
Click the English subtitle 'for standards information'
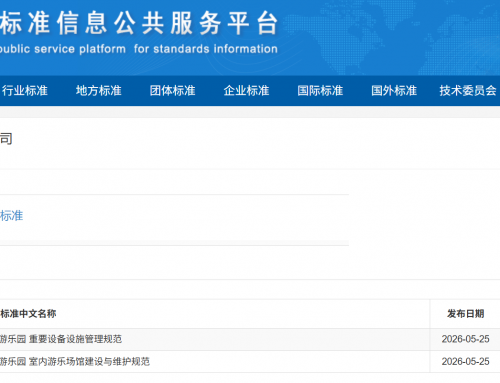pos(206,49)
